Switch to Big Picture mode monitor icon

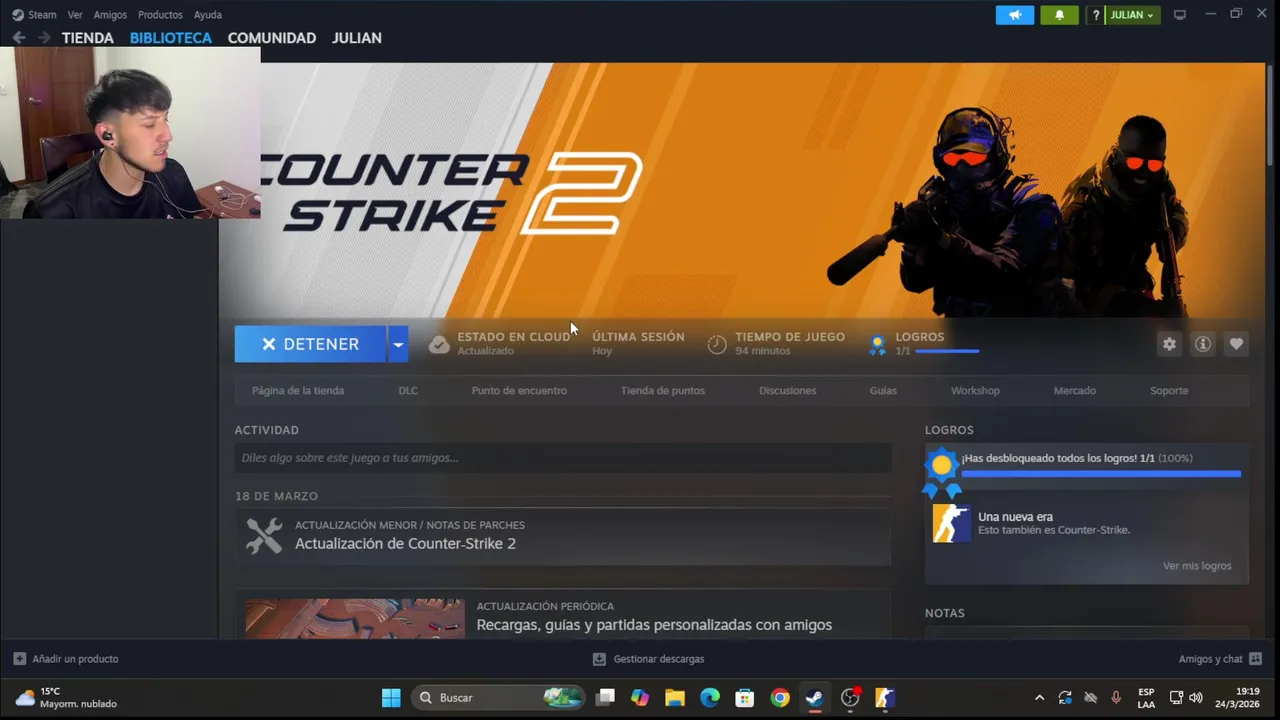tap(1180, 15)
